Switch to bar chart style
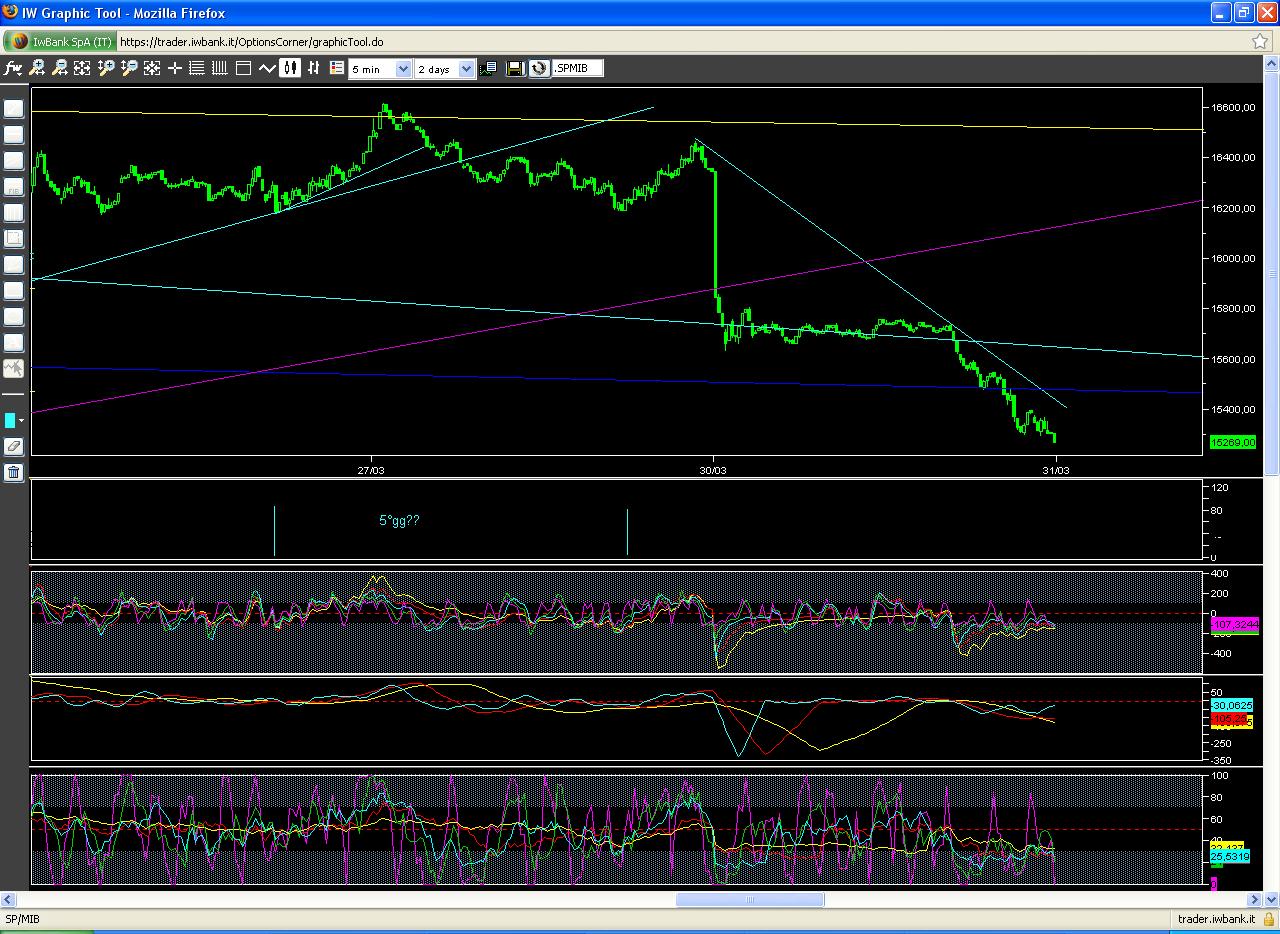The height and width of the screenshot is (934, 1280). [x=314, y=68]
